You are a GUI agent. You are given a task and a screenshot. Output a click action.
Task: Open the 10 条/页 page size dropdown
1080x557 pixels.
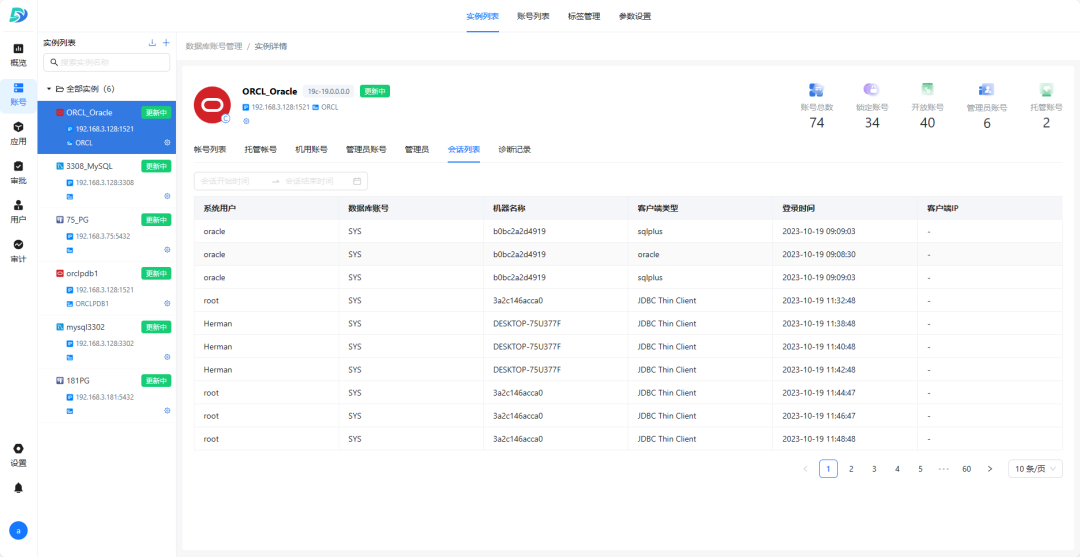[x=1035, y=469]
